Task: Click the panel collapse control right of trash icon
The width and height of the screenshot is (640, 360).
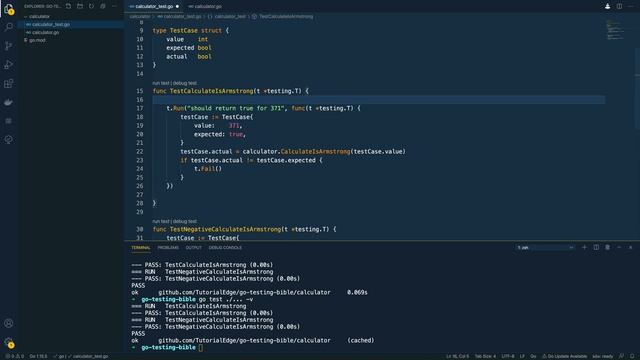Action: tap(619, 247)
